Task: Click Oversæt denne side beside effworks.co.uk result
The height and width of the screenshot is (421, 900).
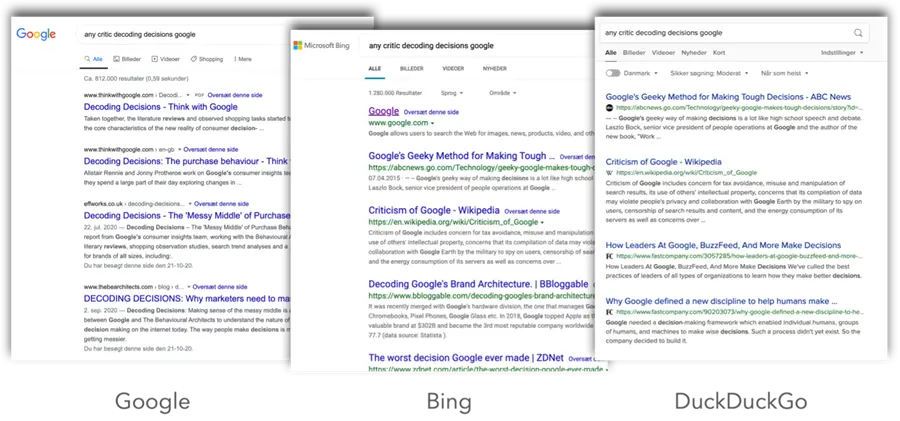Action: coord(222,204)
